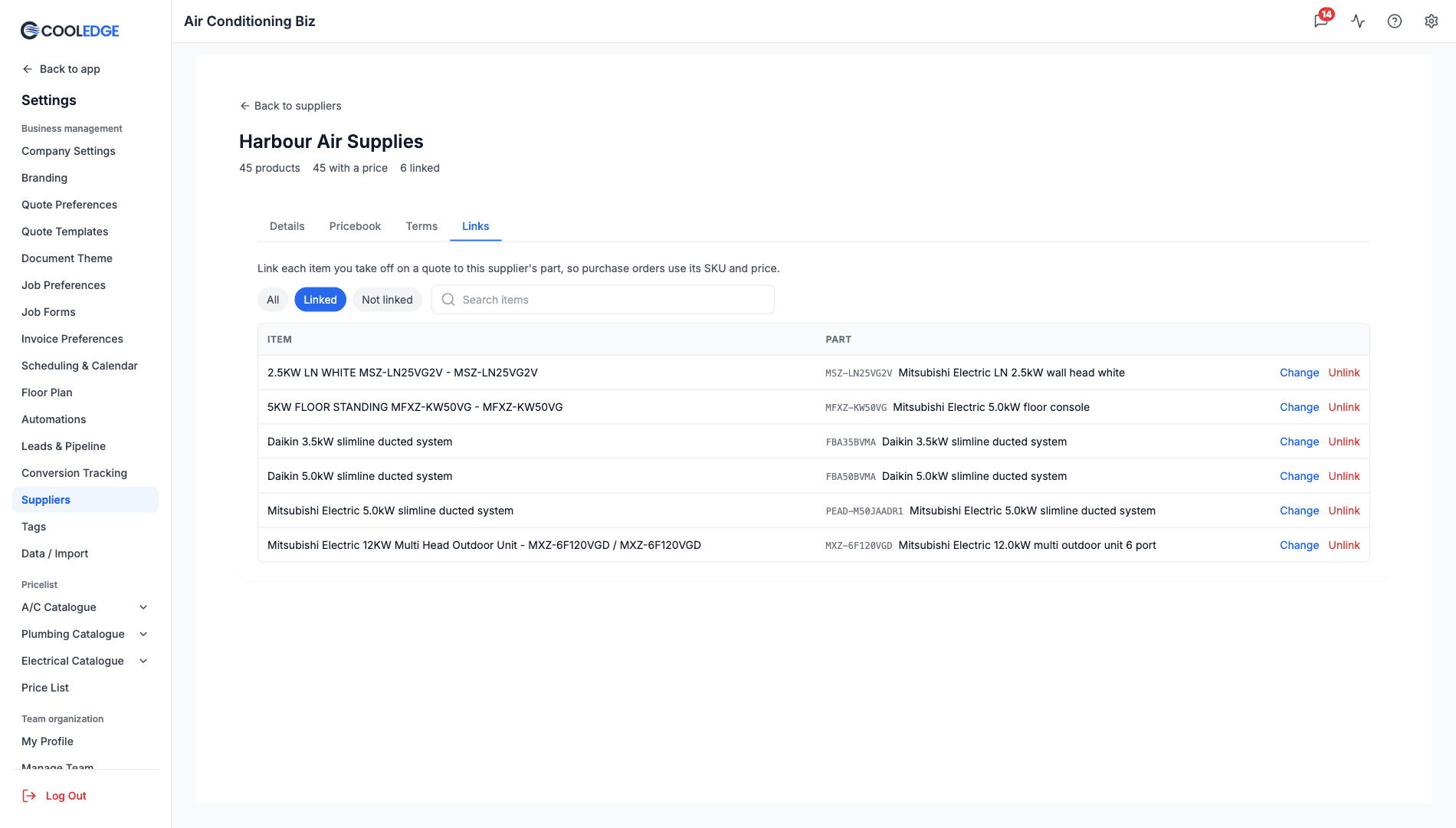The image size is (1456, 828).
Task: Click the Harbour Air Supplies heading
Action: 331,142
